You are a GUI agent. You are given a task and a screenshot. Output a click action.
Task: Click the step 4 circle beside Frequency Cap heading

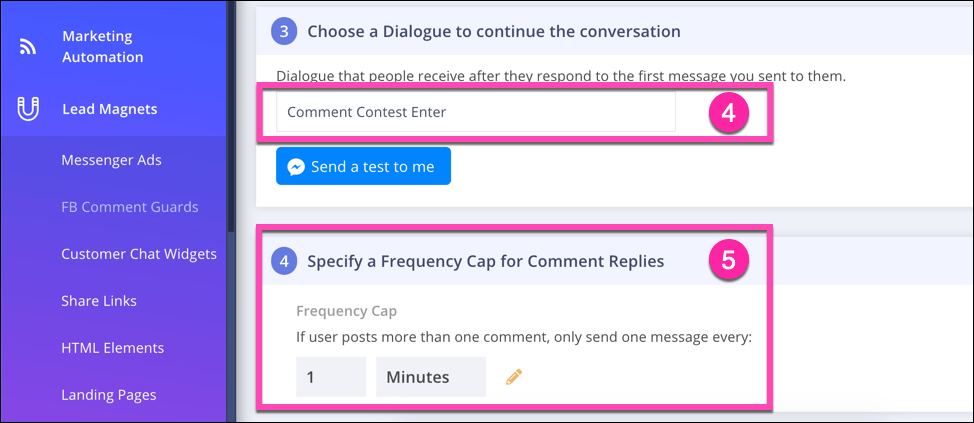pos(284,262)
